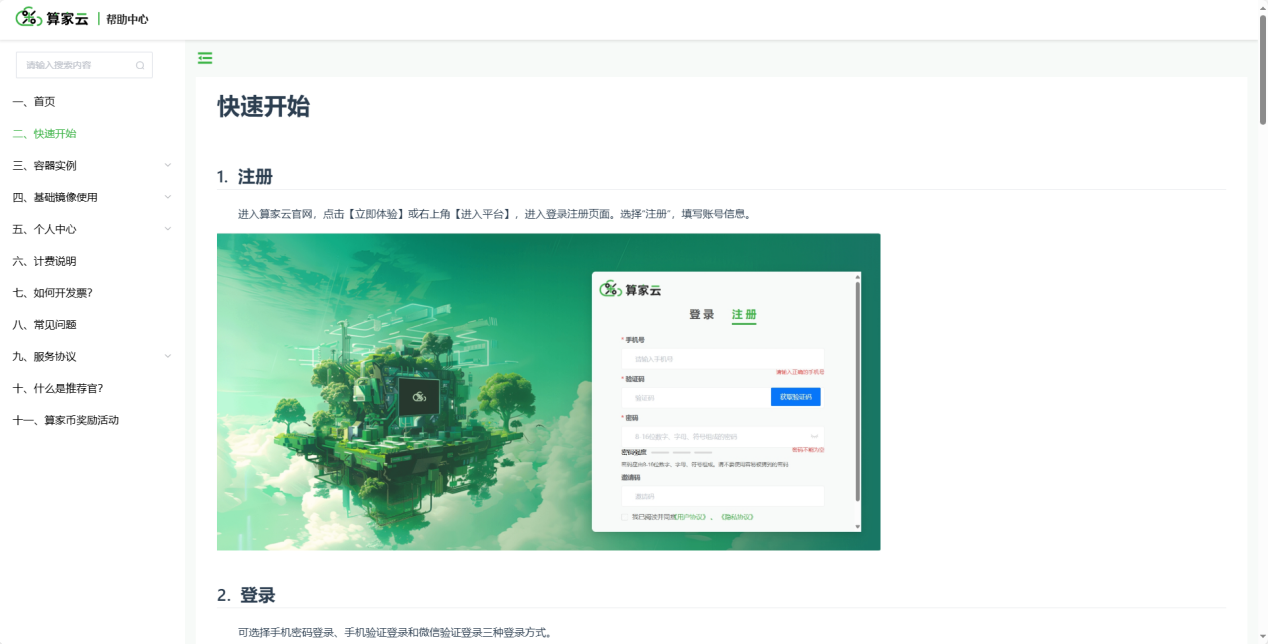Click registration instruction paragraph mentioning 立即体验
Viewport: 1268px width, 644px height.
click(x=494, y=214)
